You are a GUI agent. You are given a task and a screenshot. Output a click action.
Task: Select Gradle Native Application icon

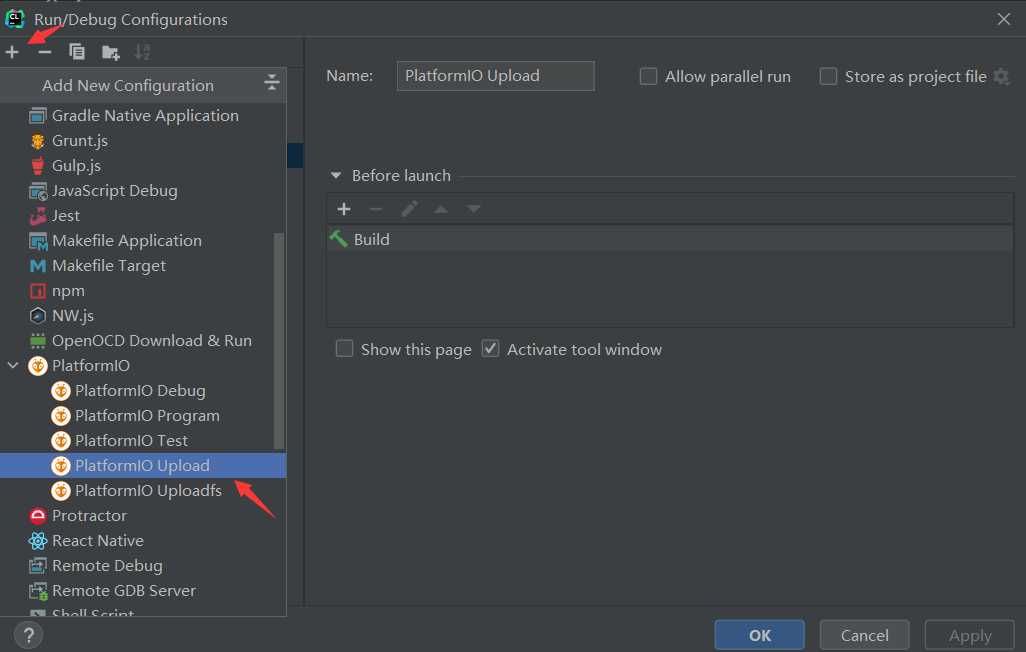click(38, 116)
